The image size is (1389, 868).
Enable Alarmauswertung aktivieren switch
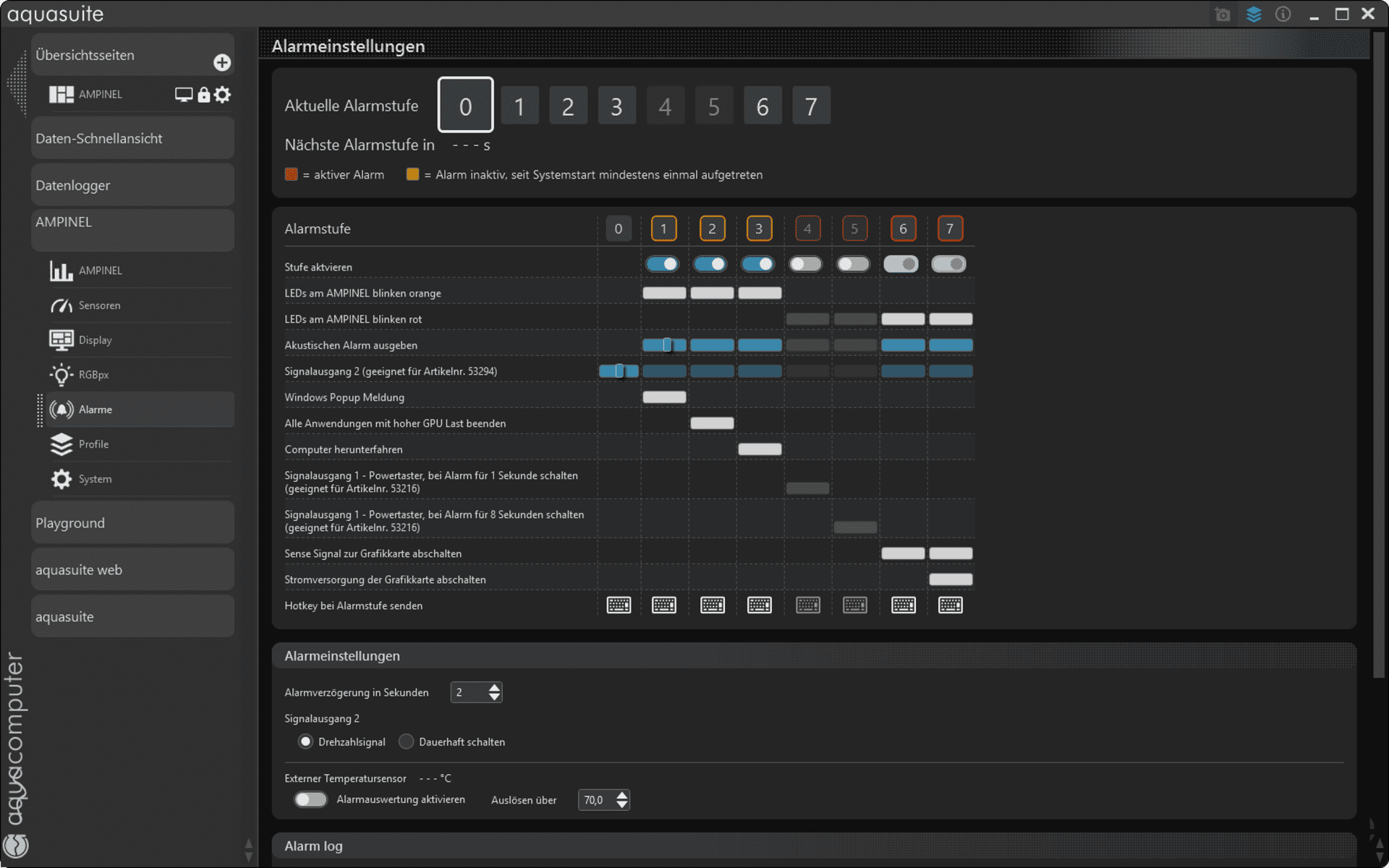click(x=310, y=799)
